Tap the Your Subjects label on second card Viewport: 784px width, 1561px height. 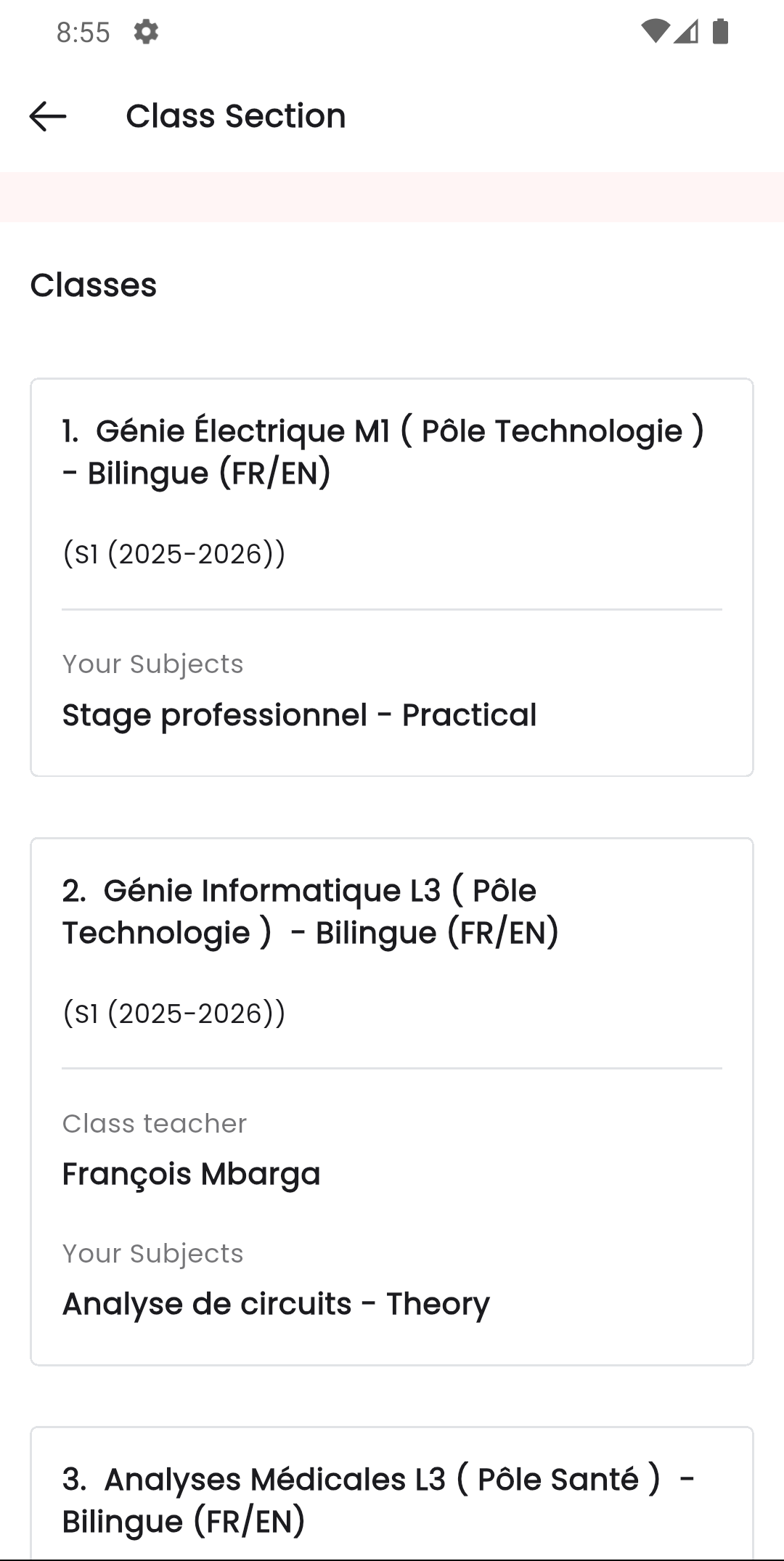(x=152, y=1252)
